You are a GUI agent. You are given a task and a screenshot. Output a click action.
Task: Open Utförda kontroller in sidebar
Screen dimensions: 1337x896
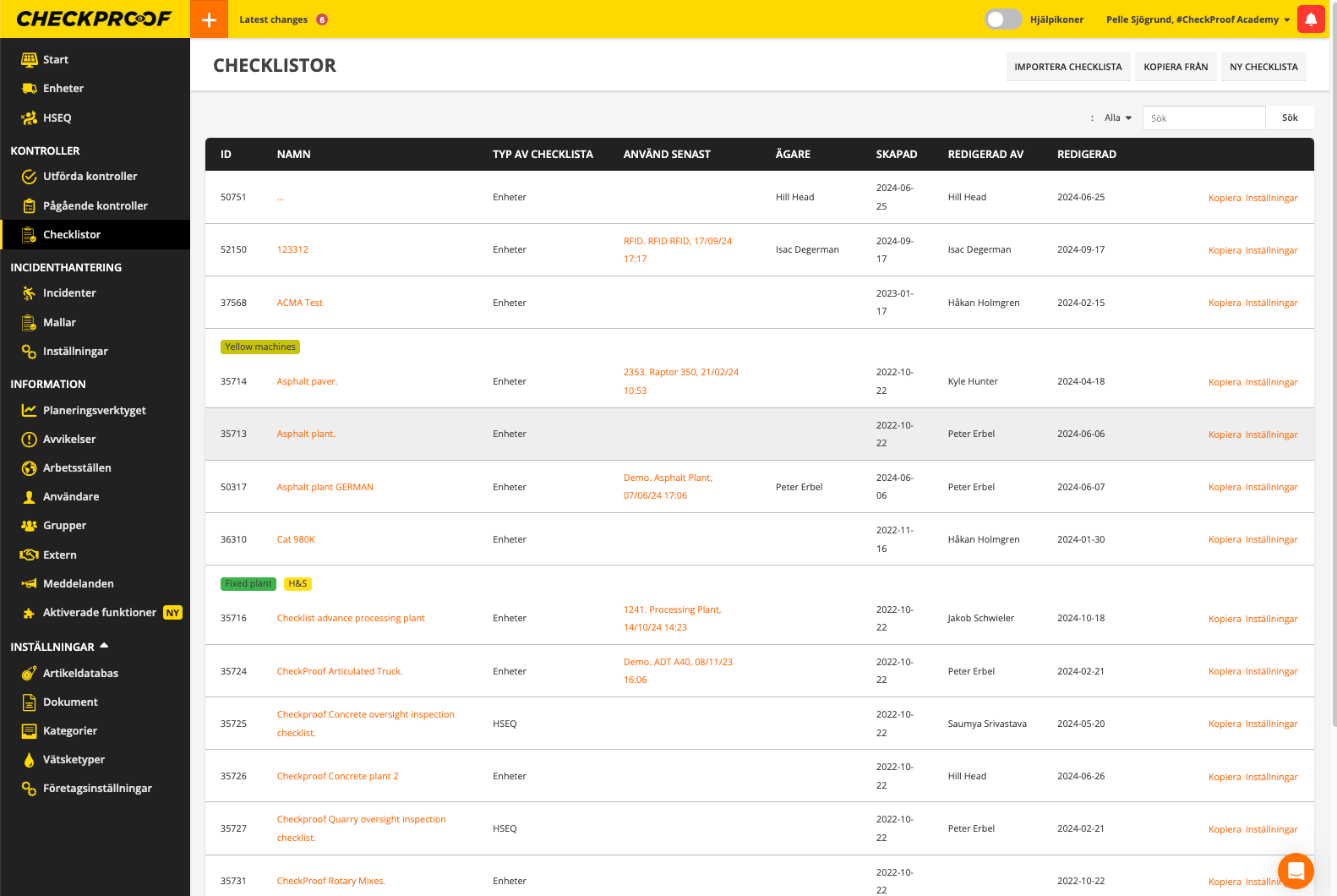[90, 177]
